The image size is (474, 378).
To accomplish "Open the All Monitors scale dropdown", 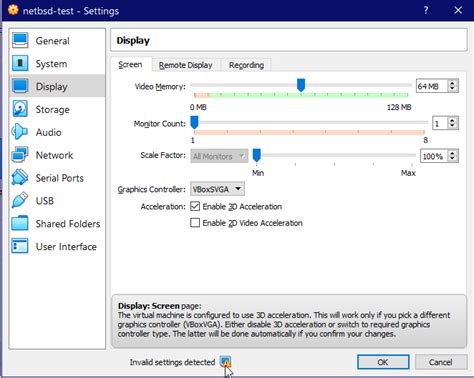I will (219, 156).
